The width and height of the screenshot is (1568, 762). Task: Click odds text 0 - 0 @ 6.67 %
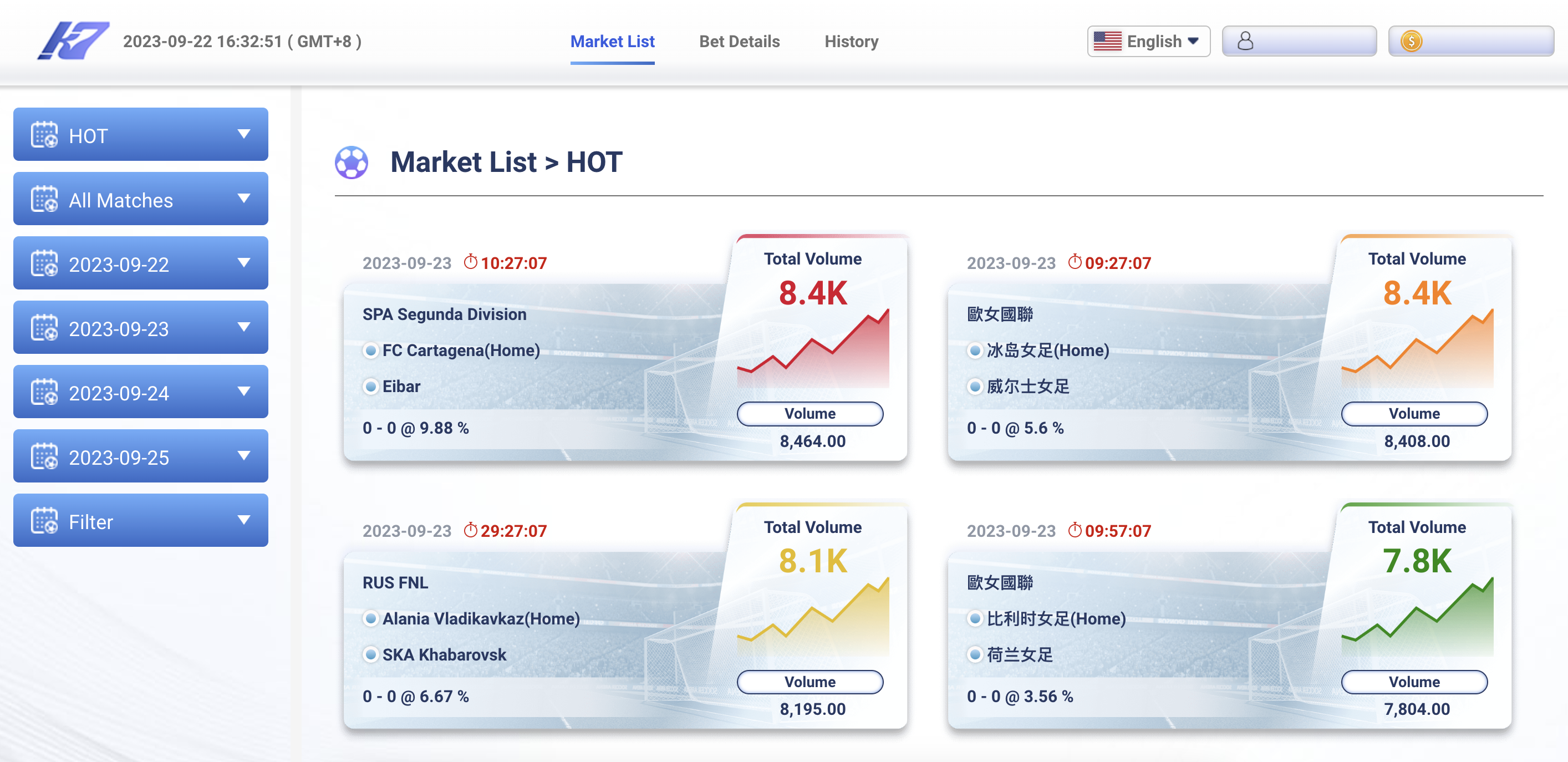(416, 697)
